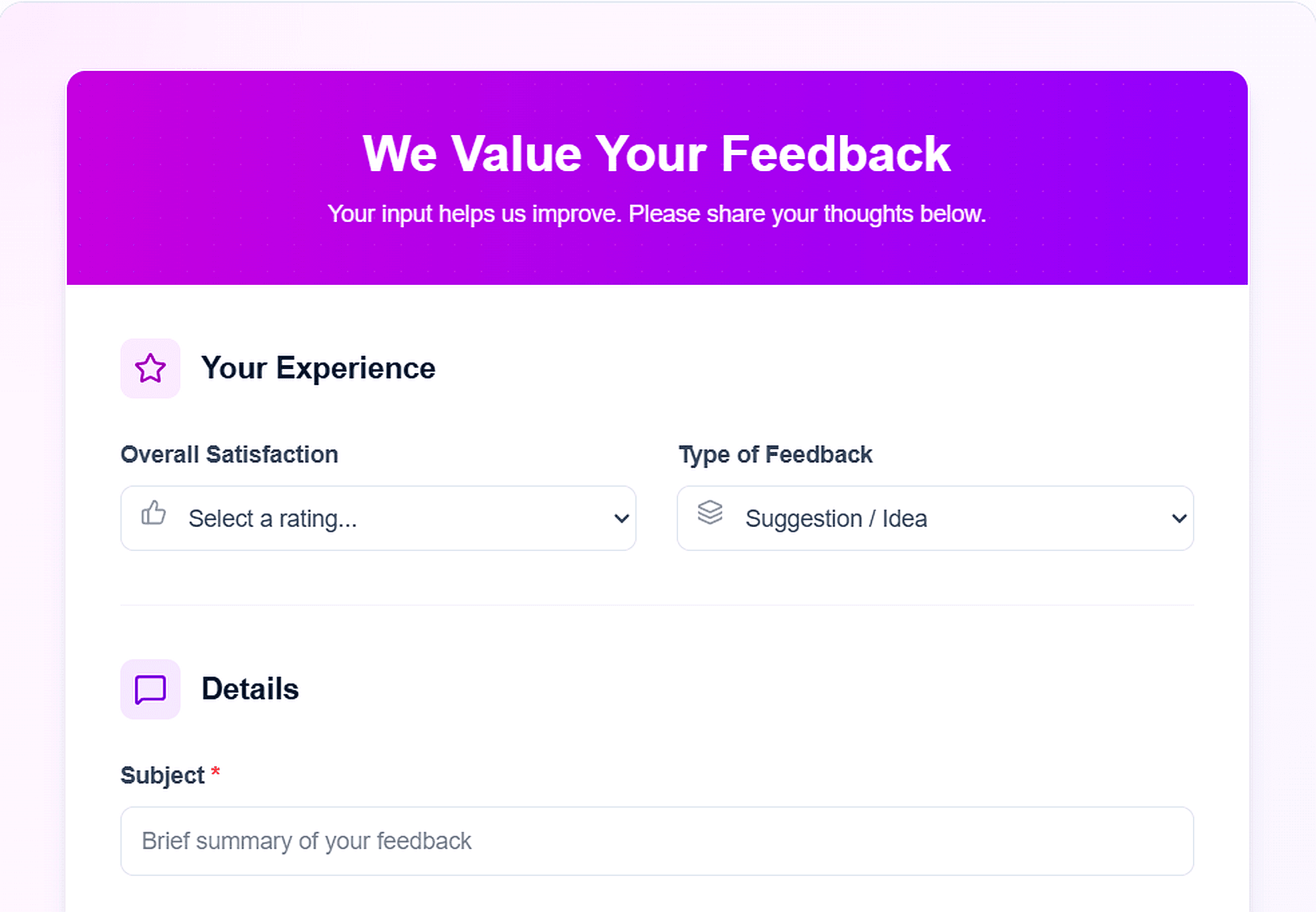Click the Details section heading
1316x912 pixels.
pos(251,689)
